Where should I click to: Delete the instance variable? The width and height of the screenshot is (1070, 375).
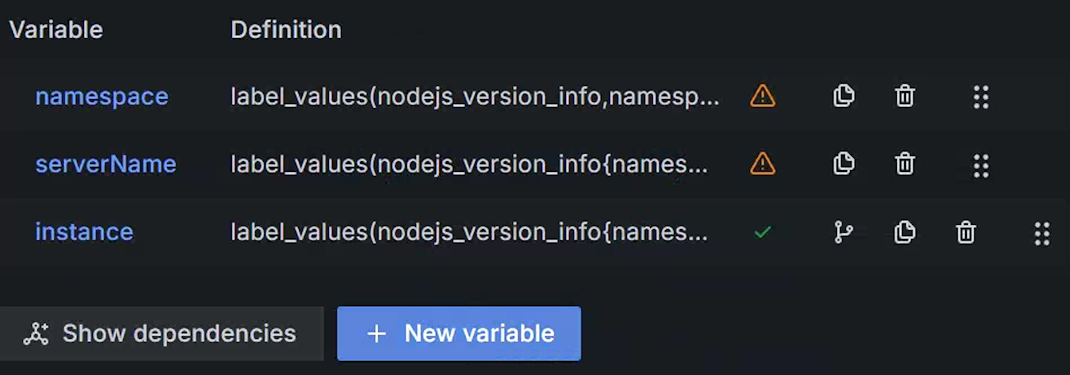[966, 232]
